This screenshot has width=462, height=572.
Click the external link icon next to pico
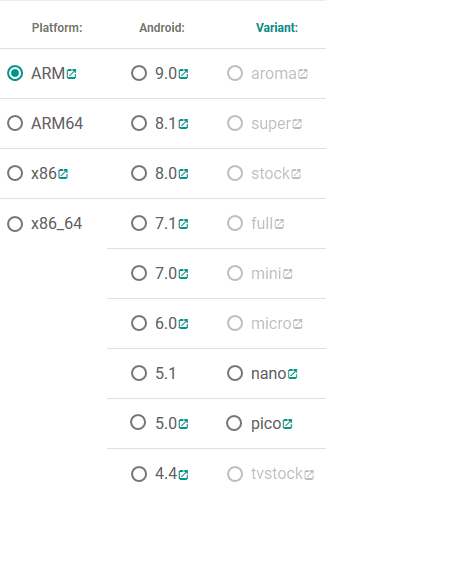pyautogui.click(x=288, y=424)
